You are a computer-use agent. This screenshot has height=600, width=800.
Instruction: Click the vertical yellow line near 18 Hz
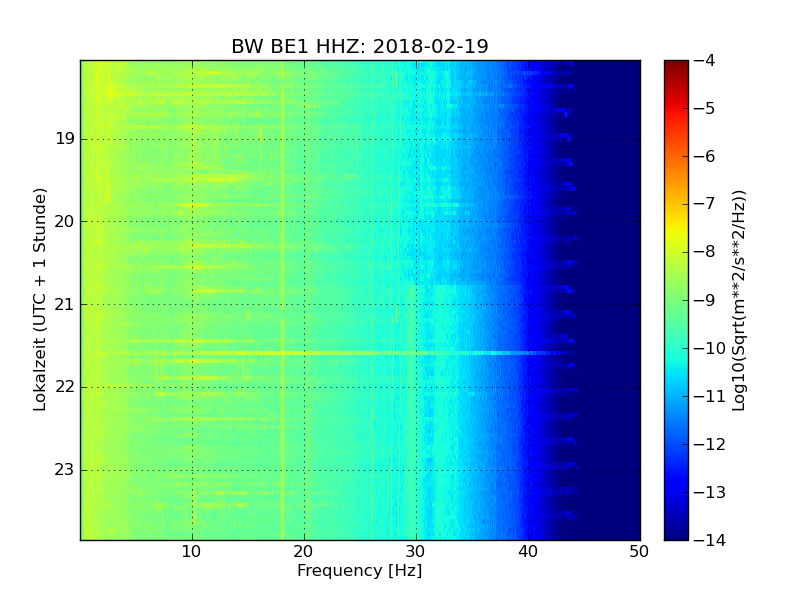pos(282,300)
